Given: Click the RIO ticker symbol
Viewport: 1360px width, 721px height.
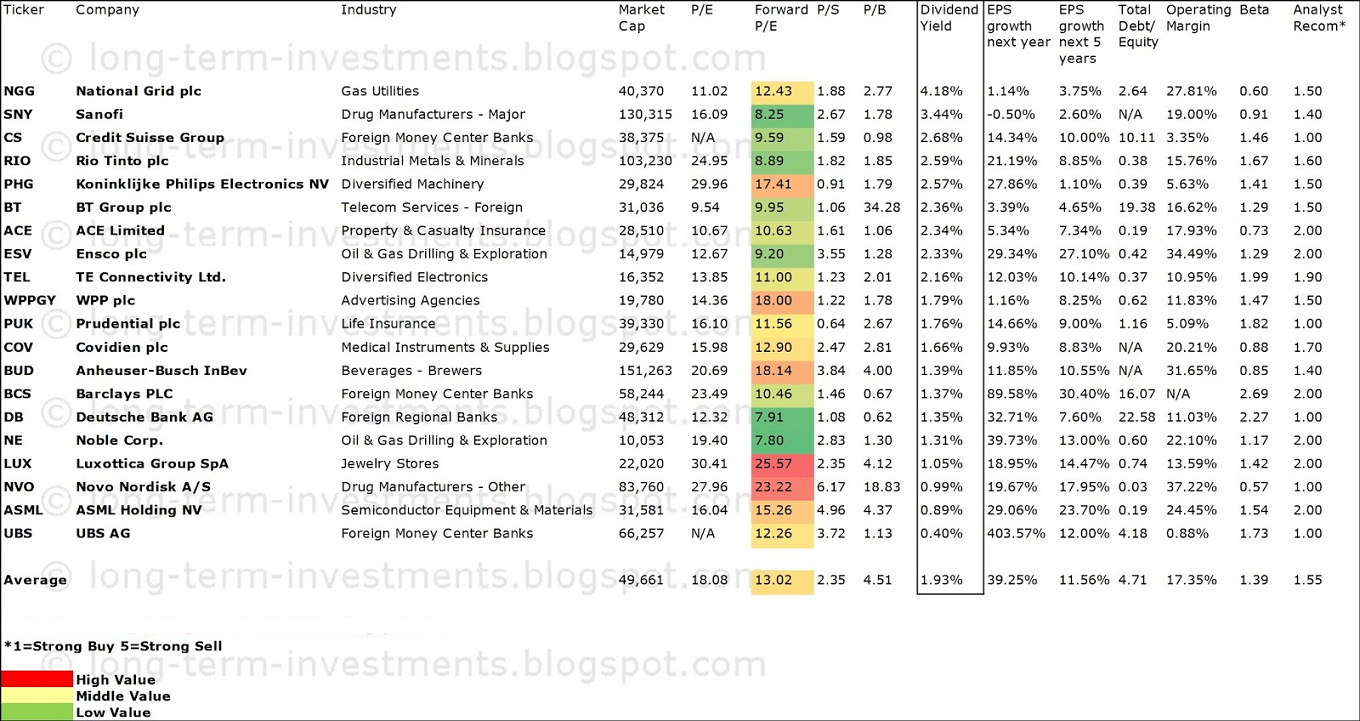Looking at the screenshot, I should (16, 160).
